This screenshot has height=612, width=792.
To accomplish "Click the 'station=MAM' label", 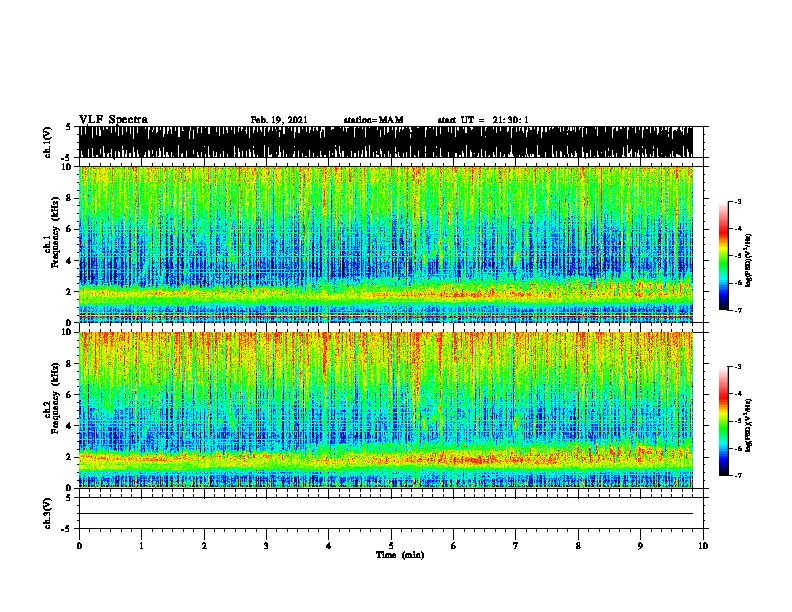I will click(x=373, y=120).
